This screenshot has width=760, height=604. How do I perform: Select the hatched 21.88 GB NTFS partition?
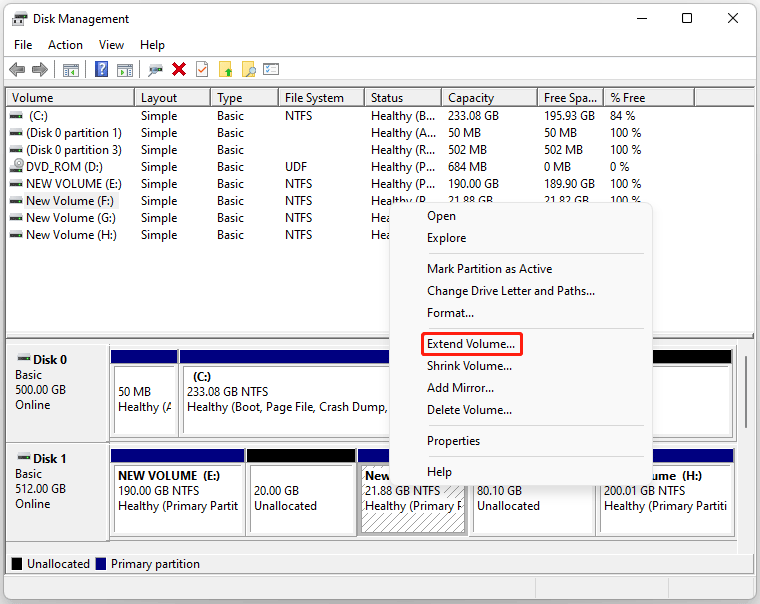pos(413,509)
